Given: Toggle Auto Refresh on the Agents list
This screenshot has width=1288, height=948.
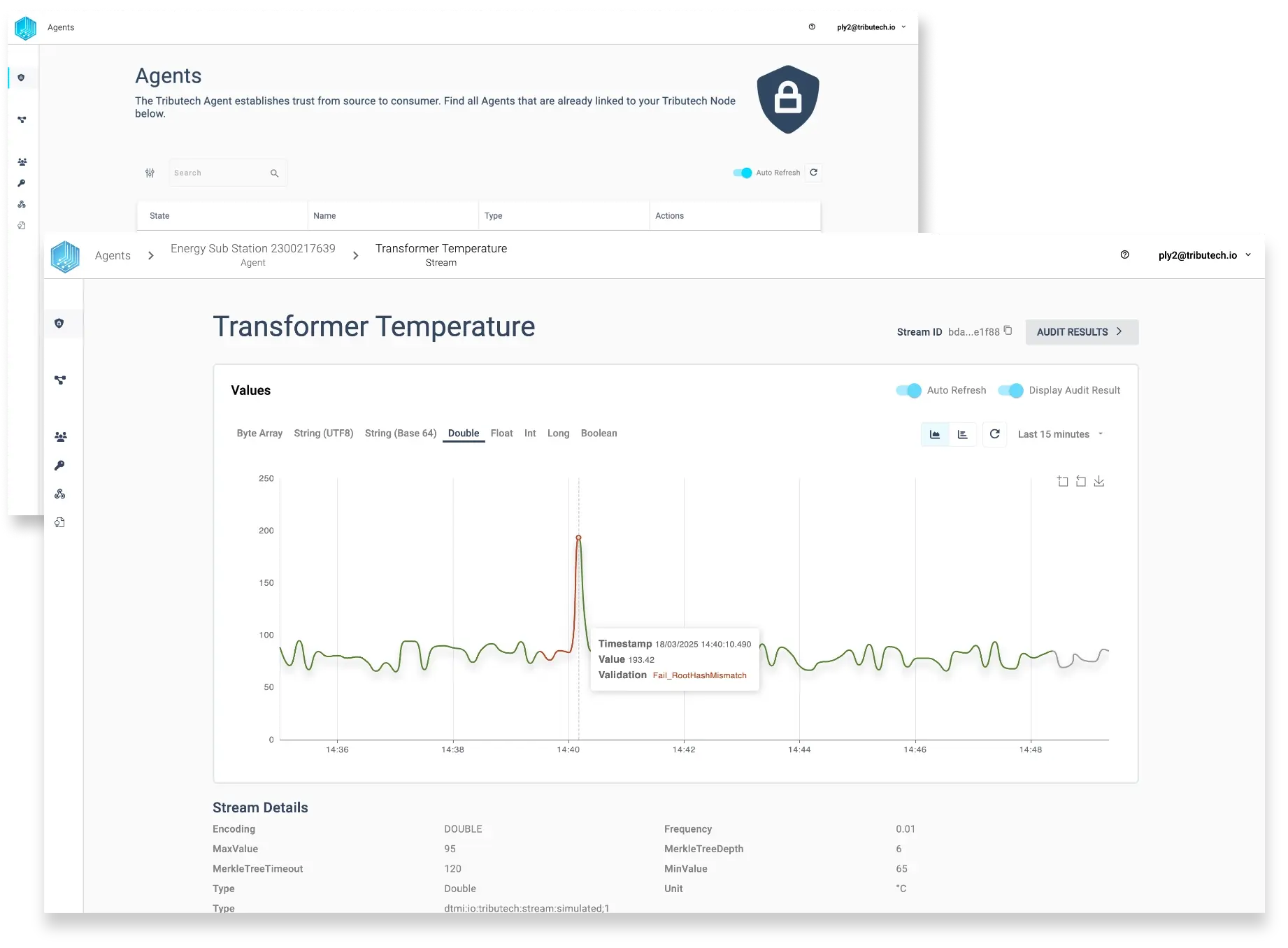Looking at the screenshot, I should (x=742, y=173).
